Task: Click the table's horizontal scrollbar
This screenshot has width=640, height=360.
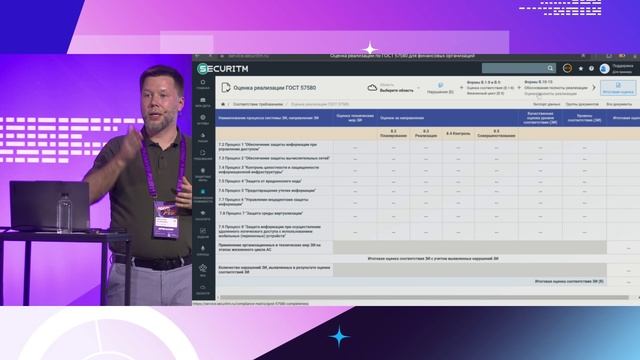Action: pyautogui.click(x=424, y=298)
